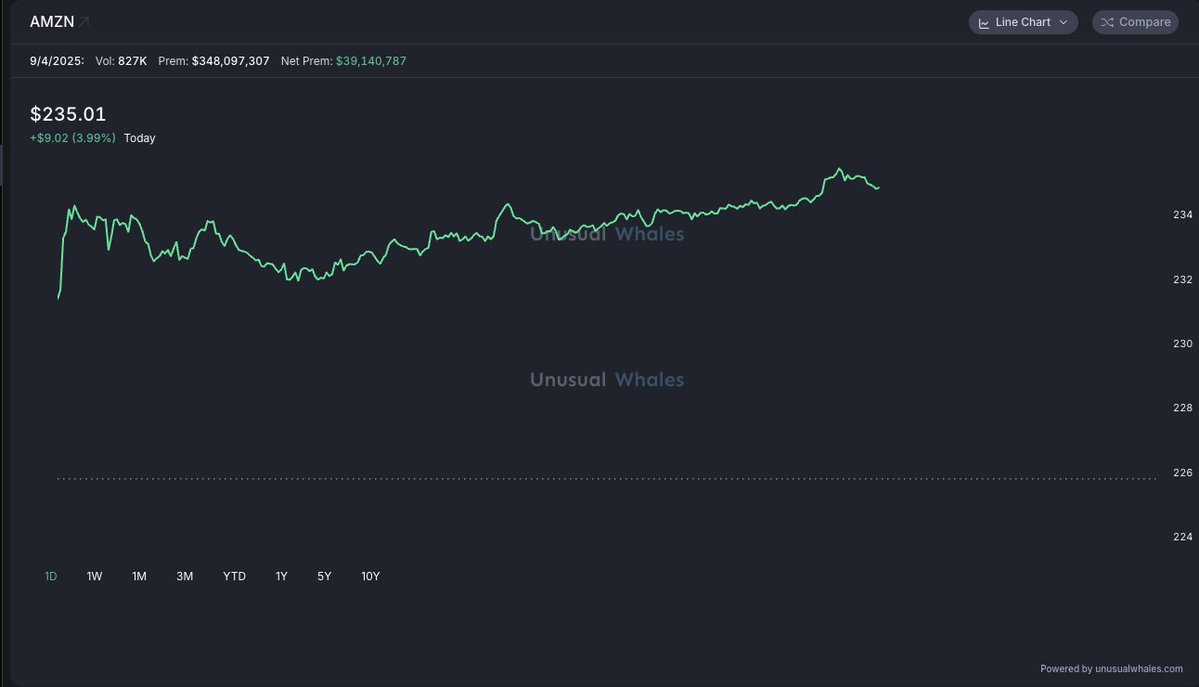Click the 226 y-axis price label

pos(1182,473)
